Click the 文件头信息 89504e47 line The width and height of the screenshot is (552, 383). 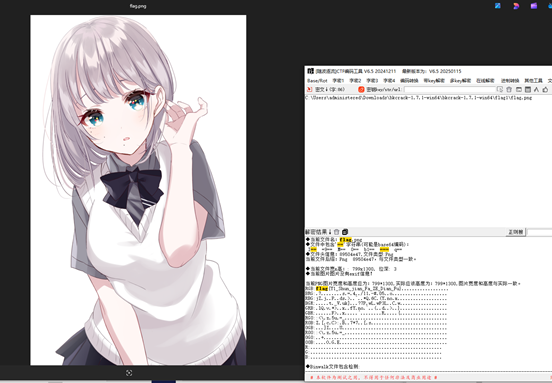click(349, 254)
